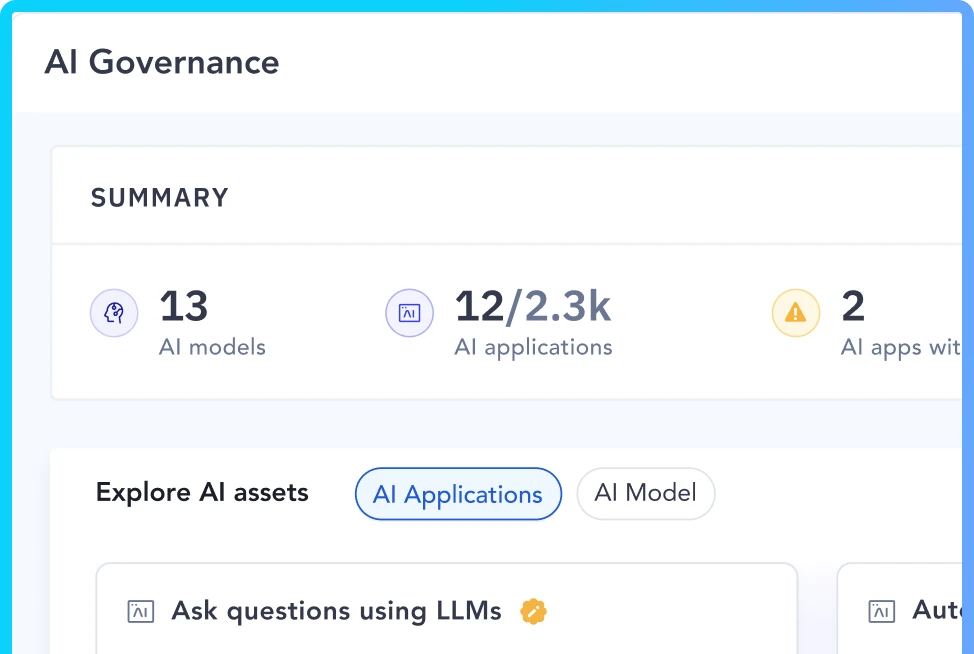Click the orange verified badge icon
Image resolution: width=974 pixels, height=654 pixels.
534,611
